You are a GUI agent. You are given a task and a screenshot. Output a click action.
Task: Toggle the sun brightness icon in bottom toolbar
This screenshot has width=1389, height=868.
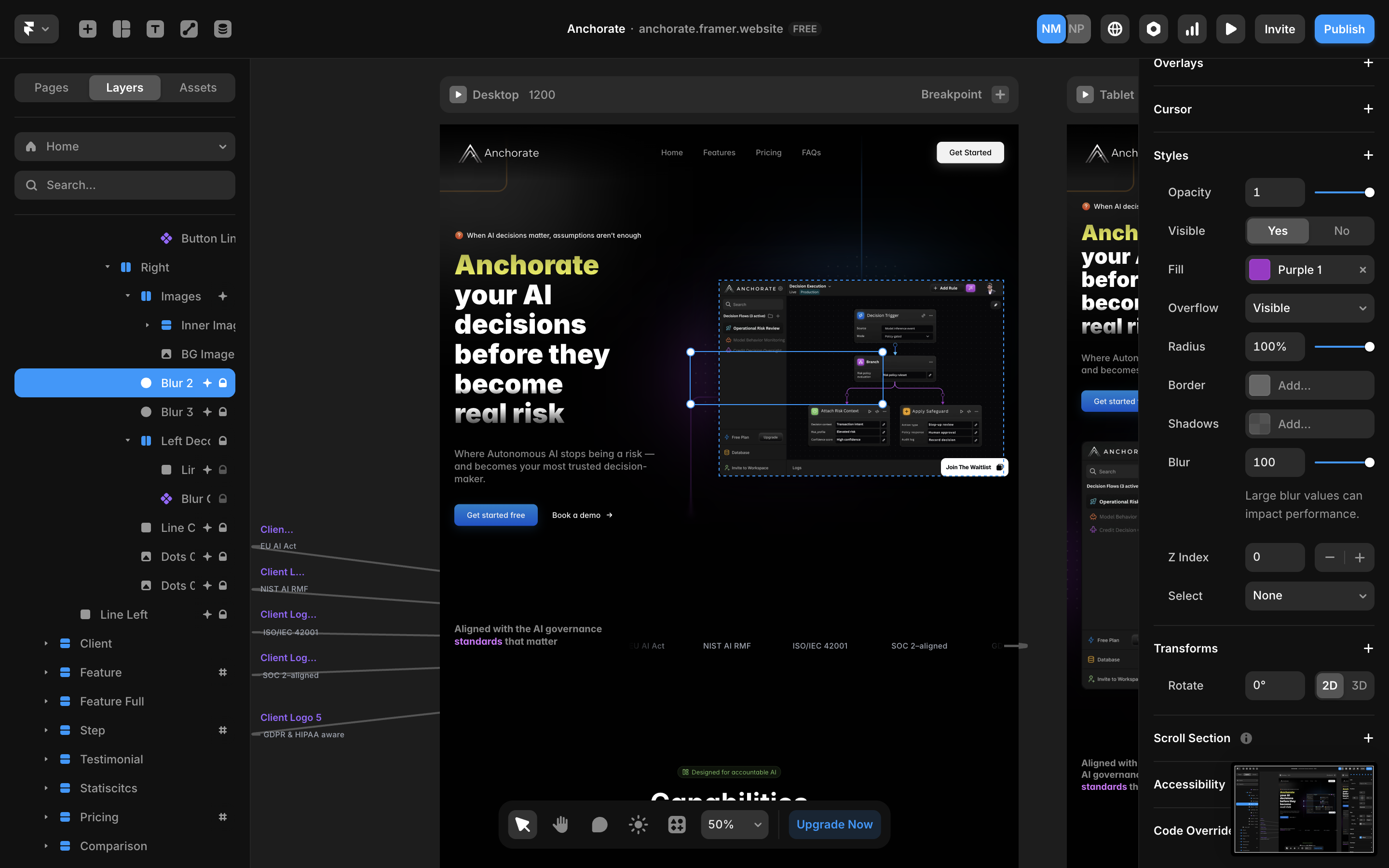638,825
